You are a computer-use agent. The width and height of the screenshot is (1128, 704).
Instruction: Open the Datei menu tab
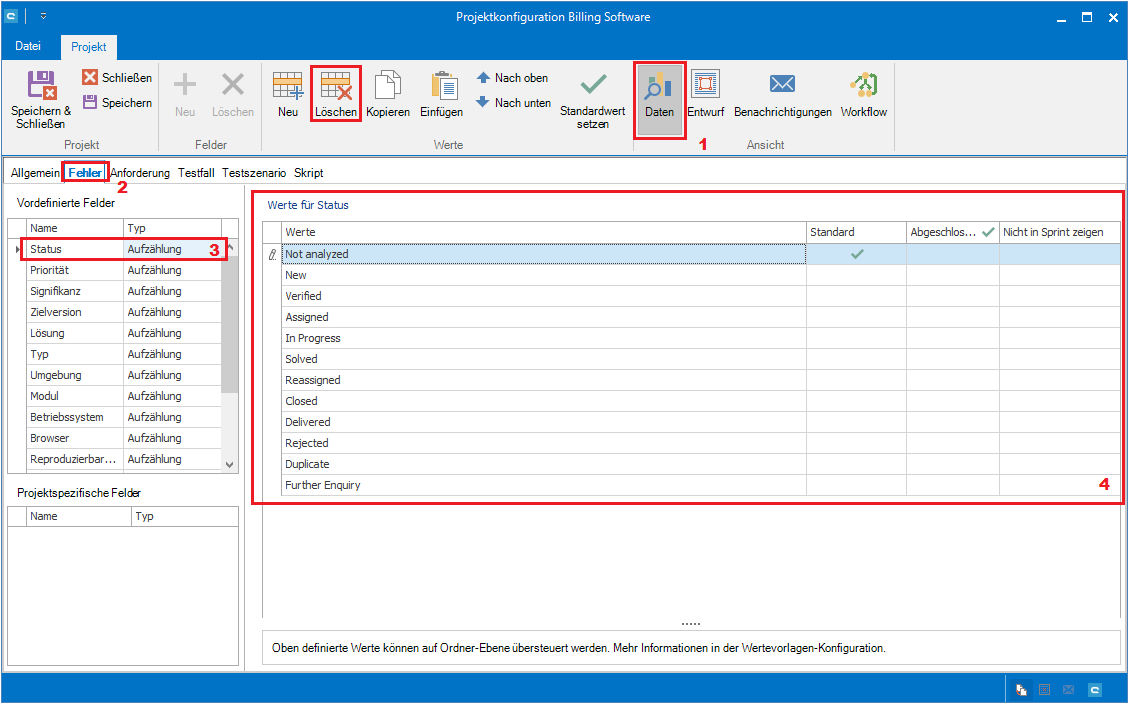[x=28, y=47]
